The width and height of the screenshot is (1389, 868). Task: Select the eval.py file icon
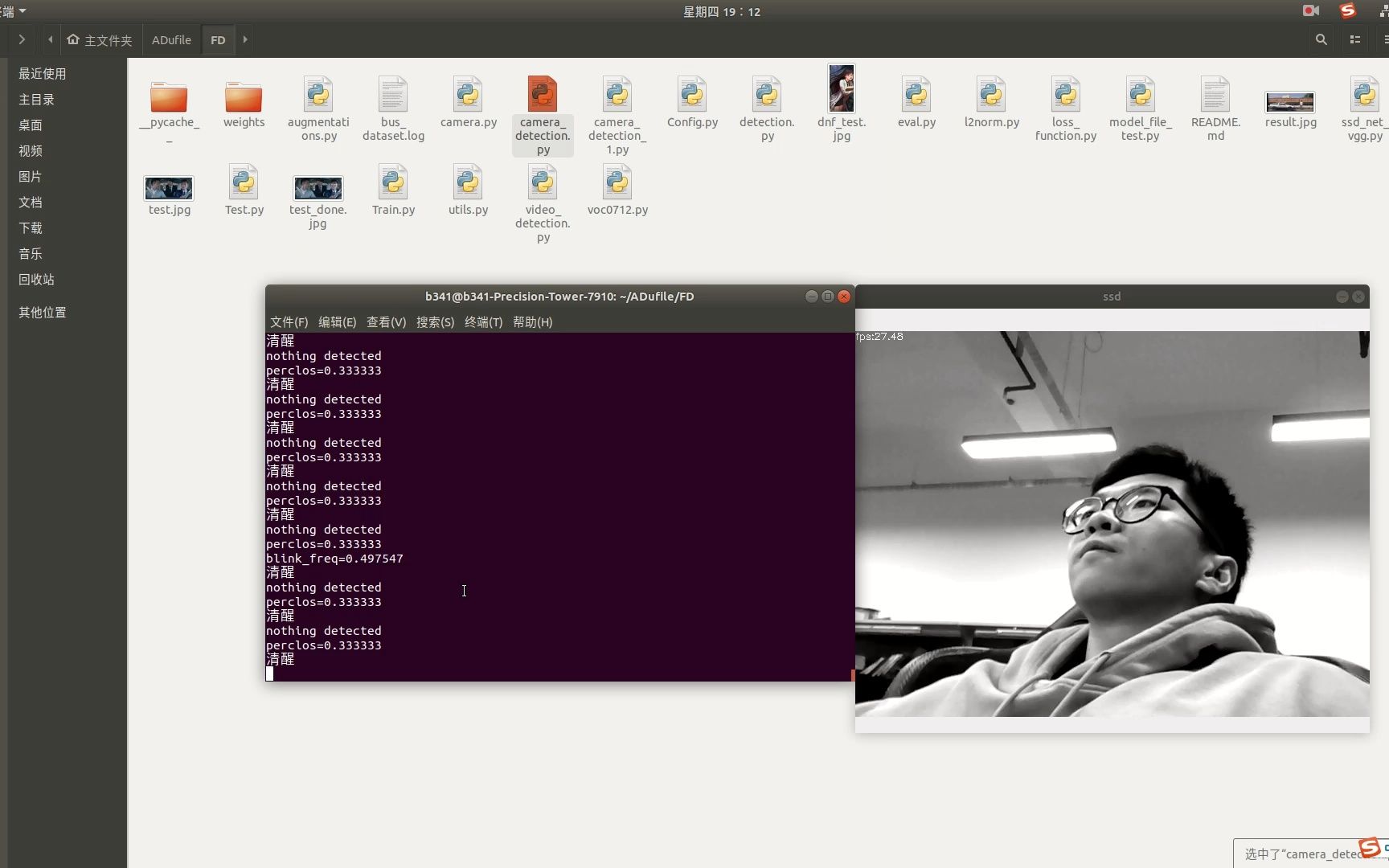click(x=916, y=95)
